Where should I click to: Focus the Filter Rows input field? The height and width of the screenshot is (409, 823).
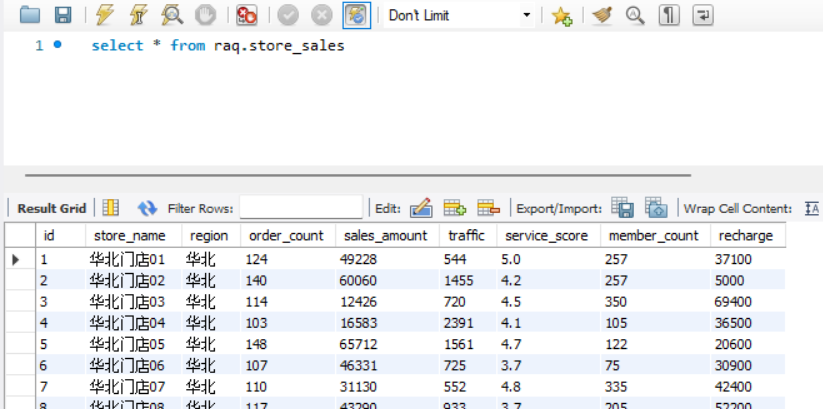[301, 207]
